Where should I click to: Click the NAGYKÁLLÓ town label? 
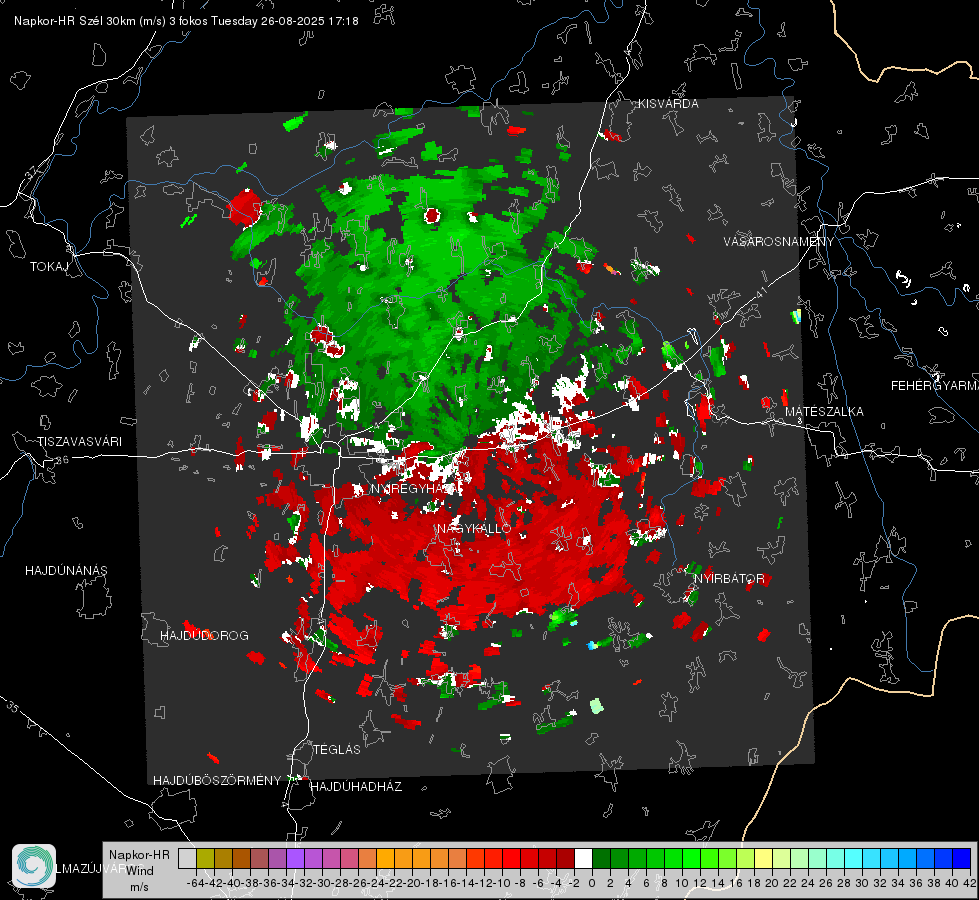coord(474,529)
